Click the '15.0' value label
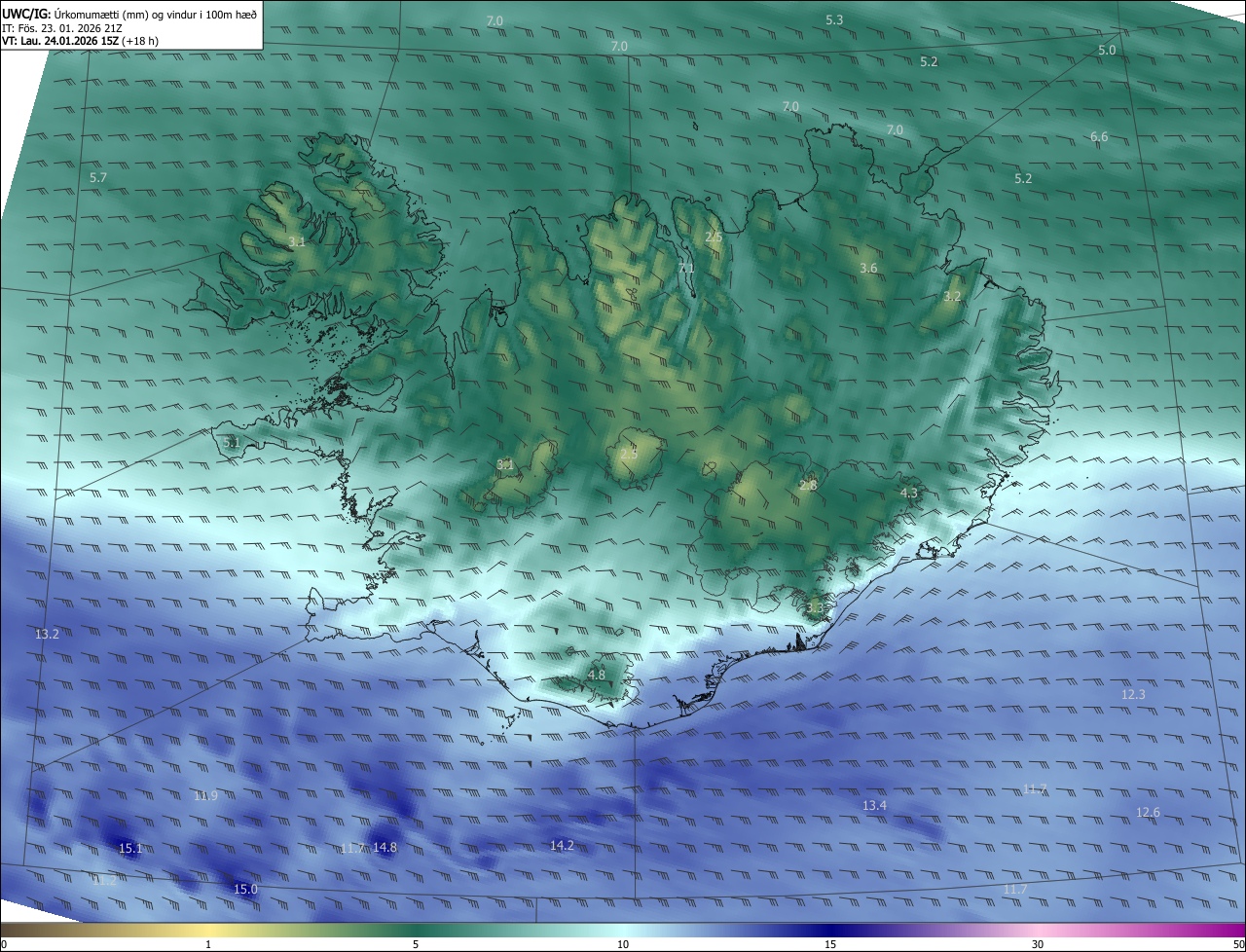The width and height of the screenshot is (1246, 952). point(245,890)
